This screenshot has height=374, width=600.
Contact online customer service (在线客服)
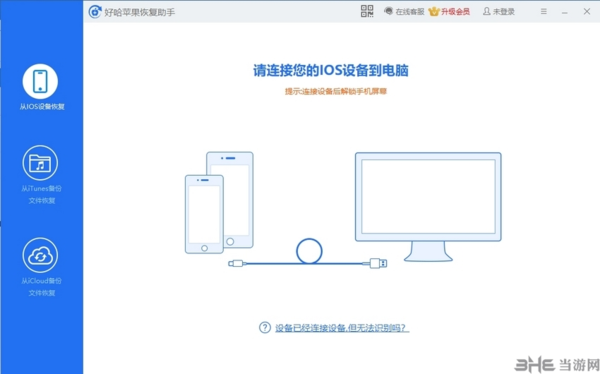click(404, 11)
